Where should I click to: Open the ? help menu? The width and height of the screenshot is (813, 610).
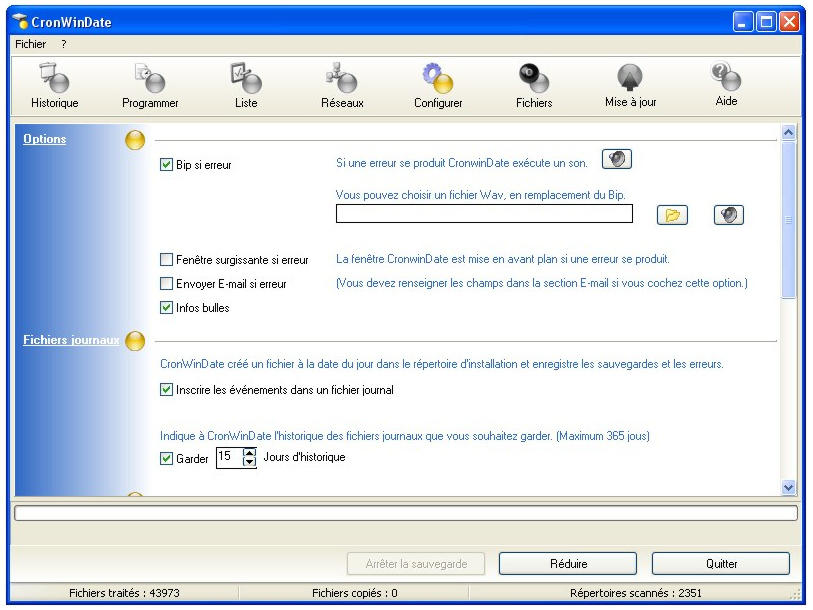(63, 44)
